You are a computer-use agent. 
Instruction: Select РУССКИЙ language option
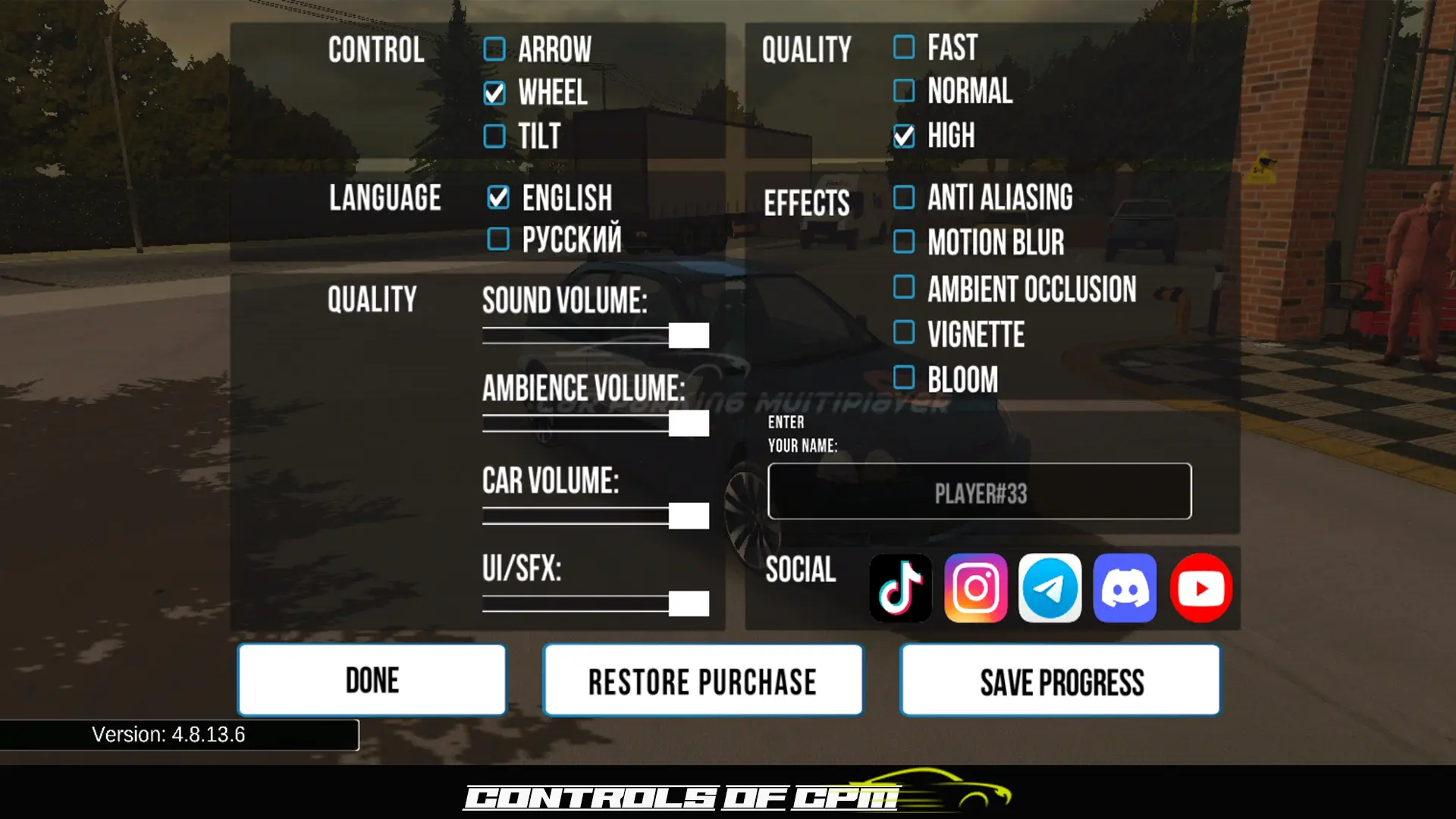pyautogui.click(x=495, y=239)
